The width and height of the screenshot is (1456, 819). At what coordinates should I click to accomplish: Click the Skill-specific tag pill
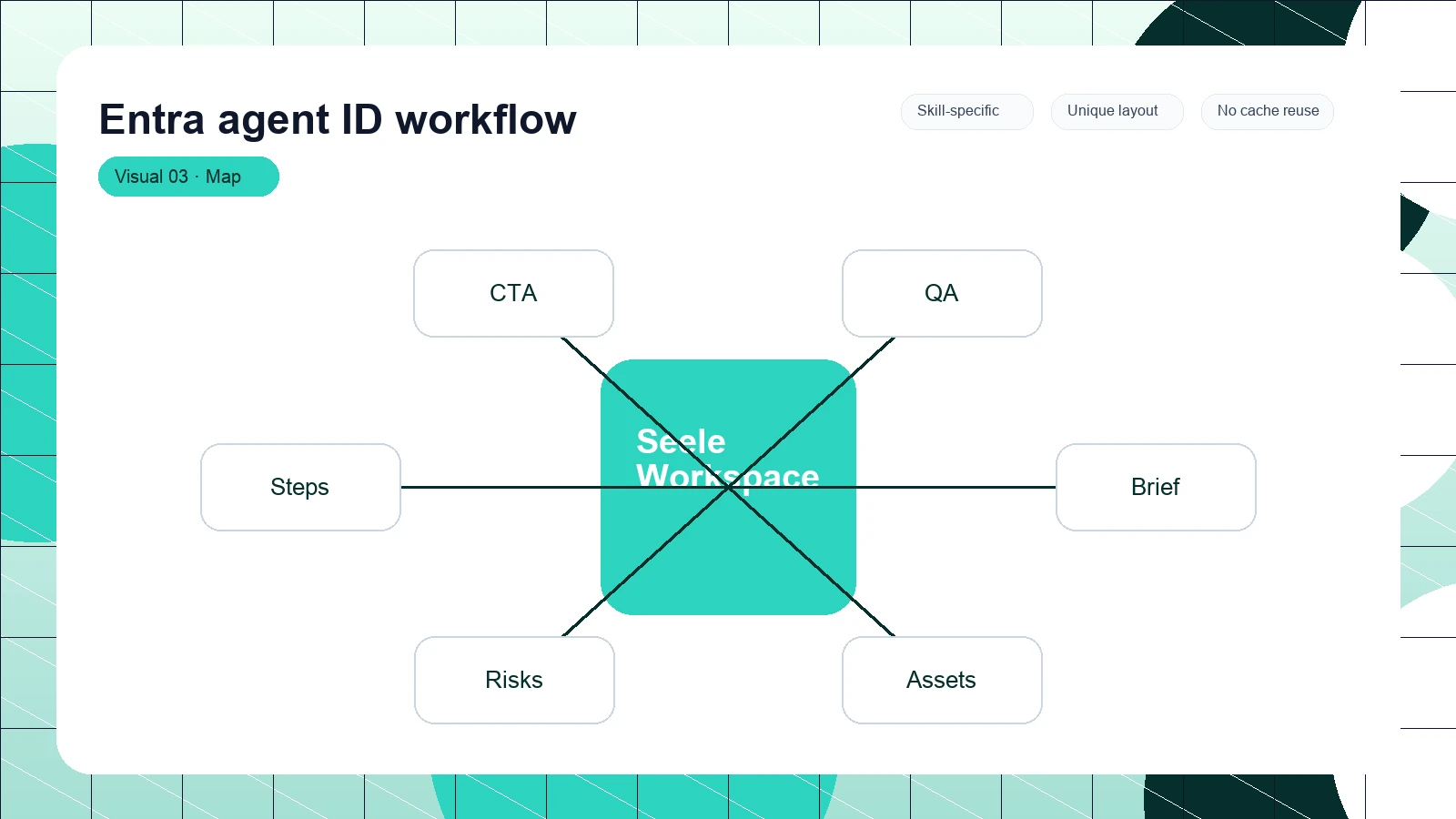[966, 111]
